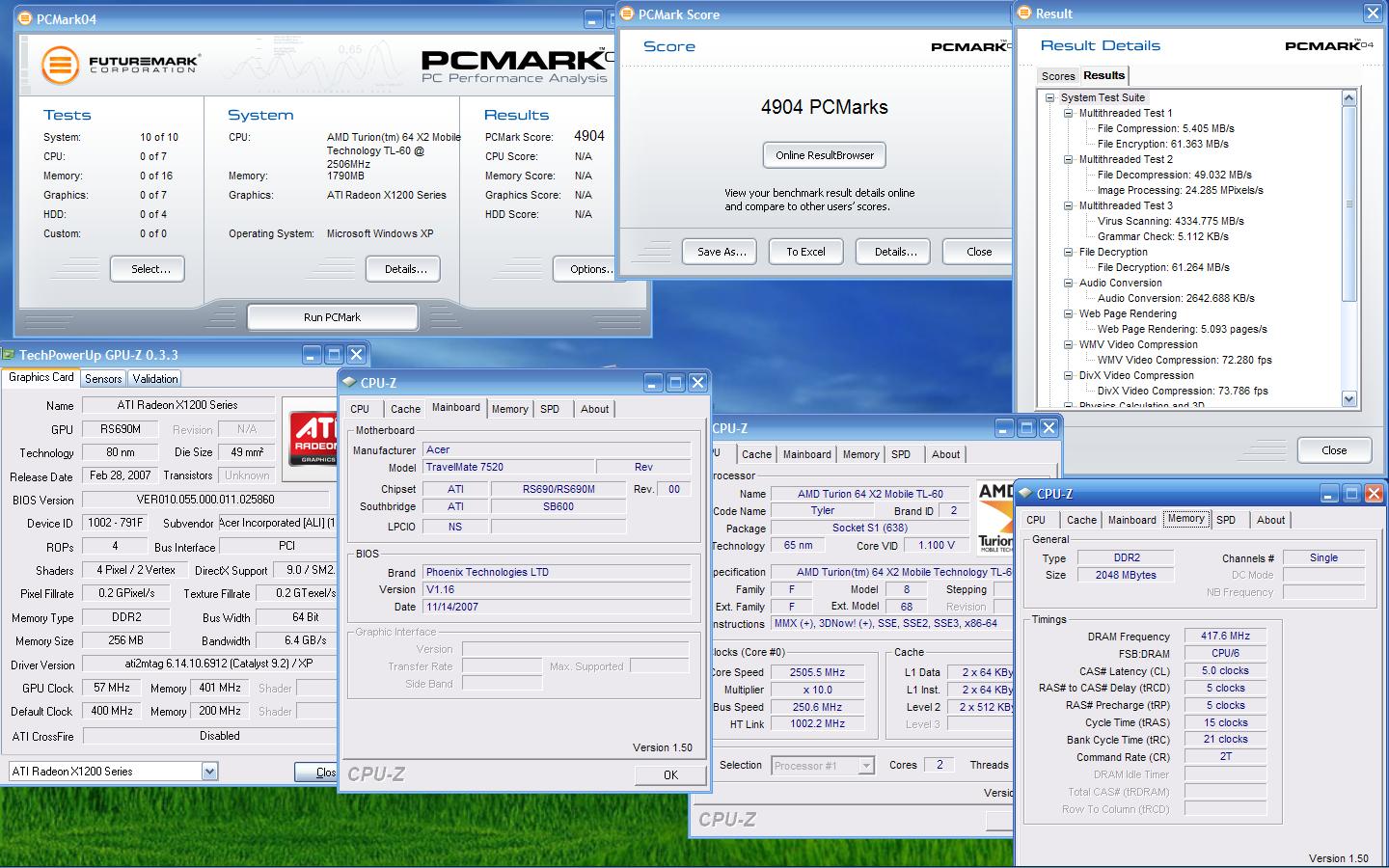Click the DRAM Frequency 417.6 MHz value

tap(1225, 637)
